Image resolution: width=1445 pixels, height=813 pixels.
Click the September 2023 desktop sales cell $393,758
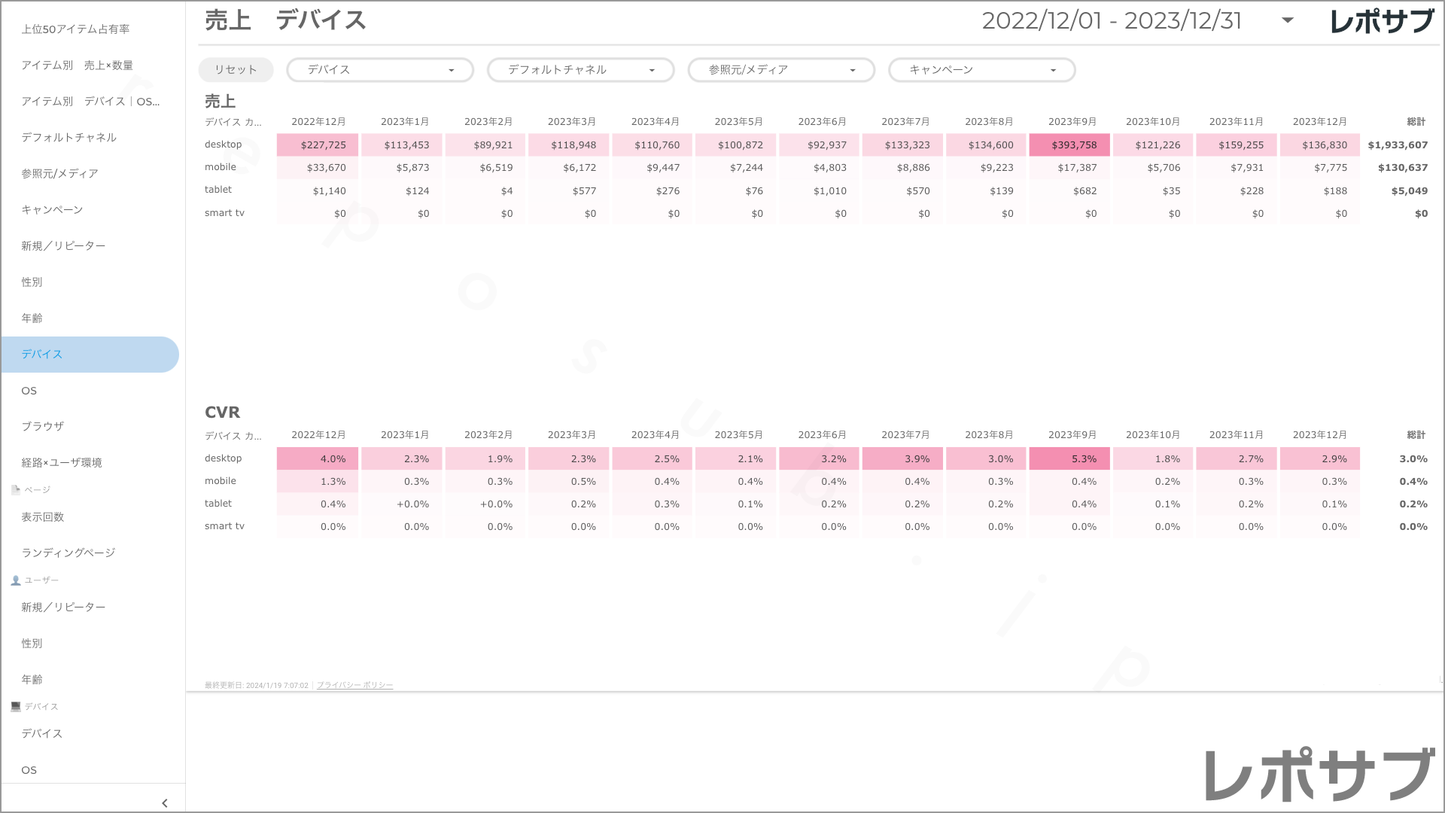1069,145
